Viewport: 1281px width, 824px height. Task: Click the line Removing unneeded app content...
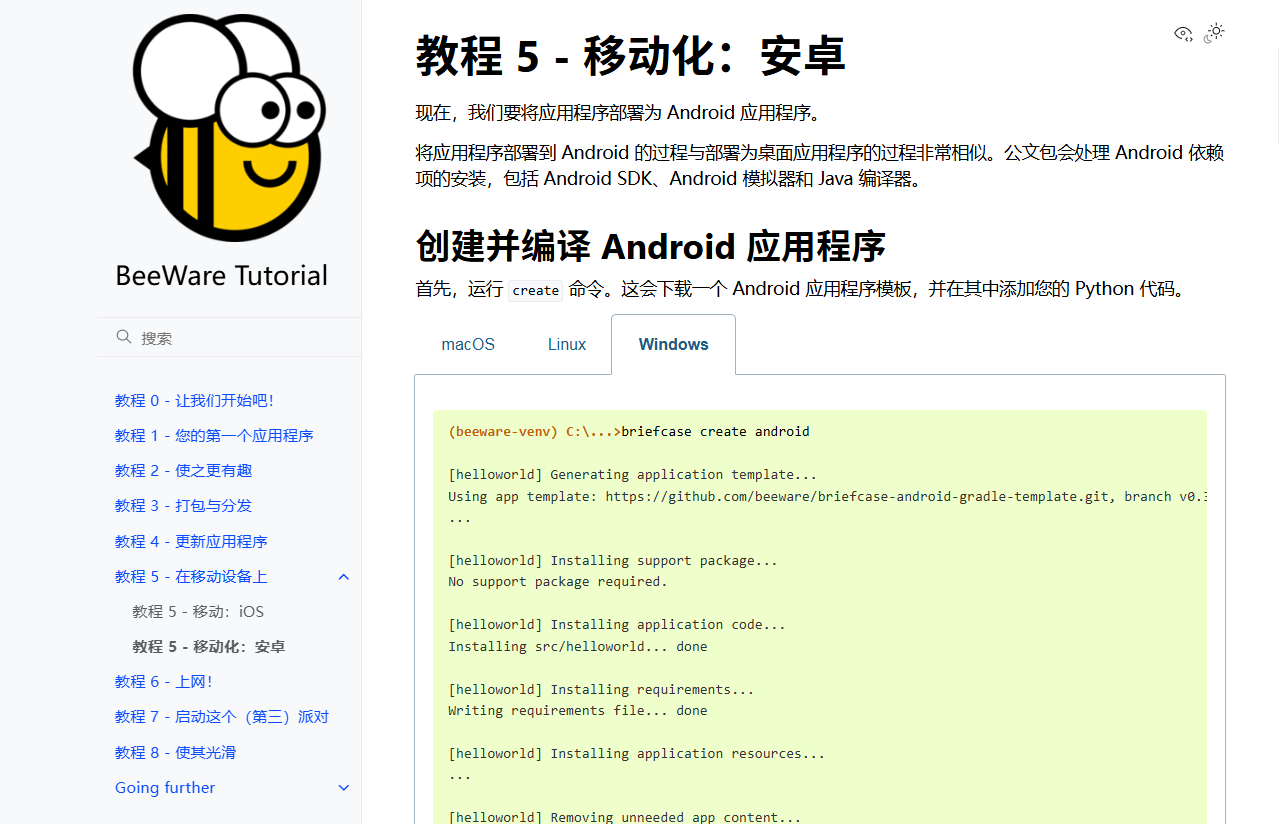click(625, 817)
